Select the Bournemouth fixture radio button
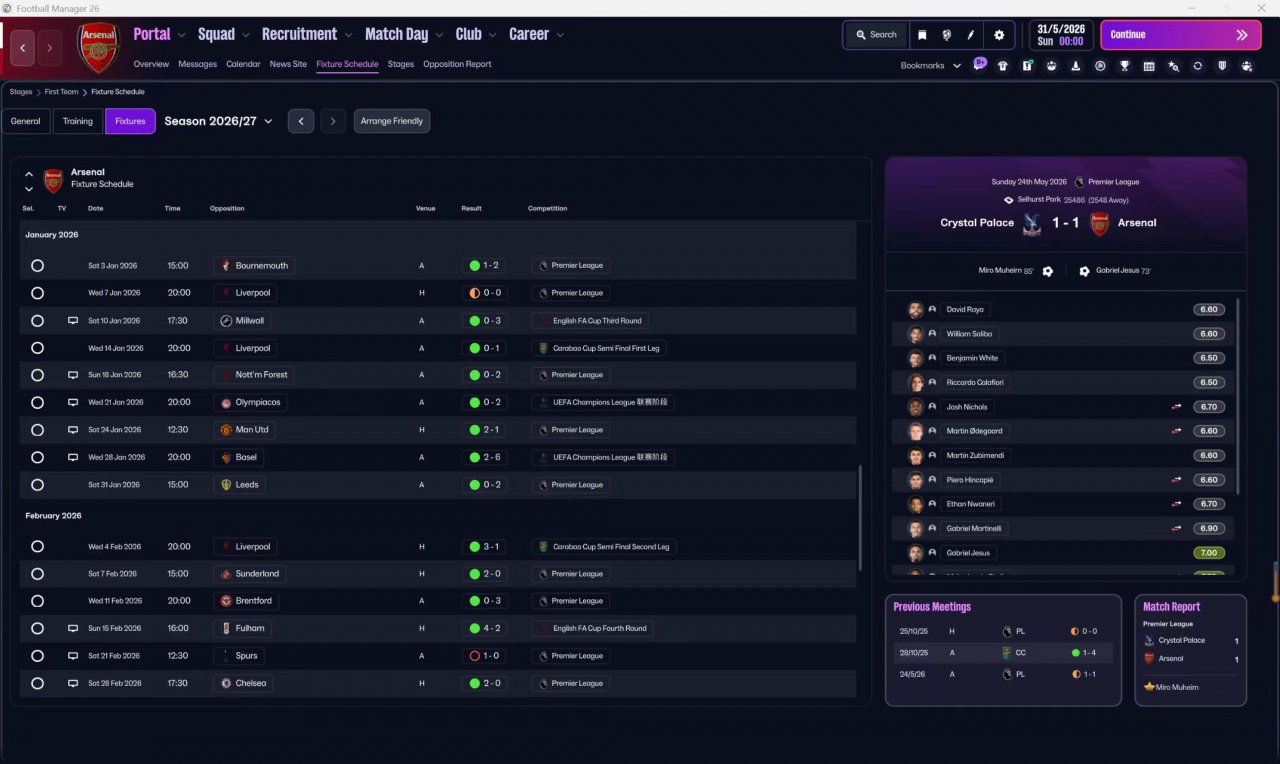1280x764 pixels. pos(37,266)
